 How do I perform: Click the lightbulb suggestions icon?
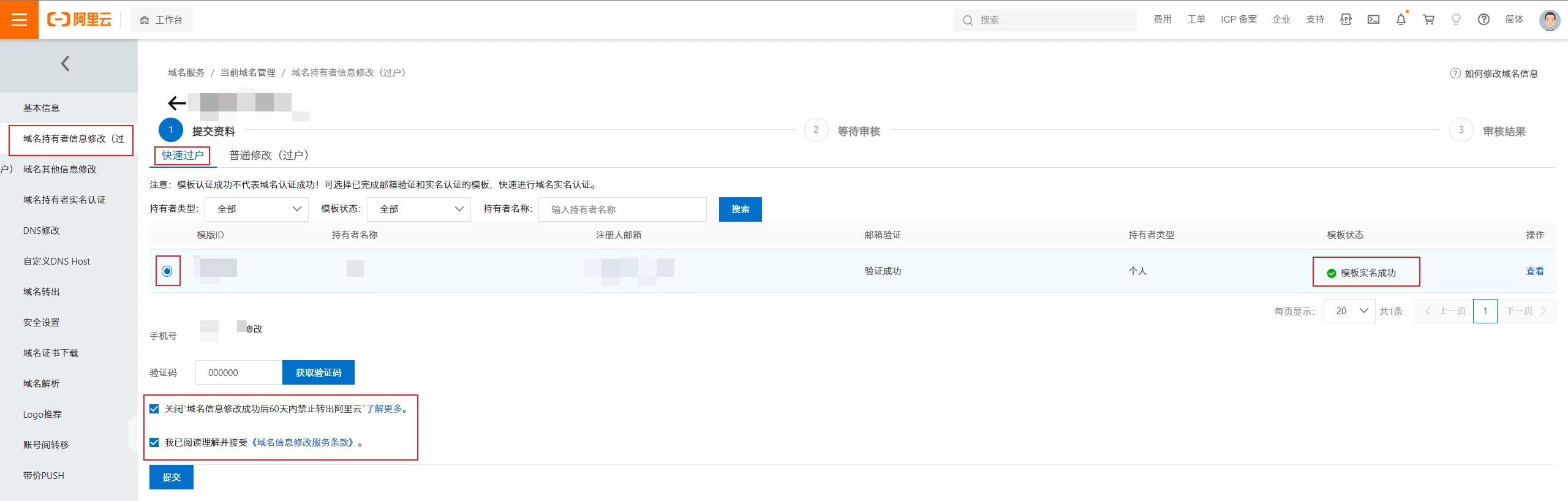coord(1456,20)
